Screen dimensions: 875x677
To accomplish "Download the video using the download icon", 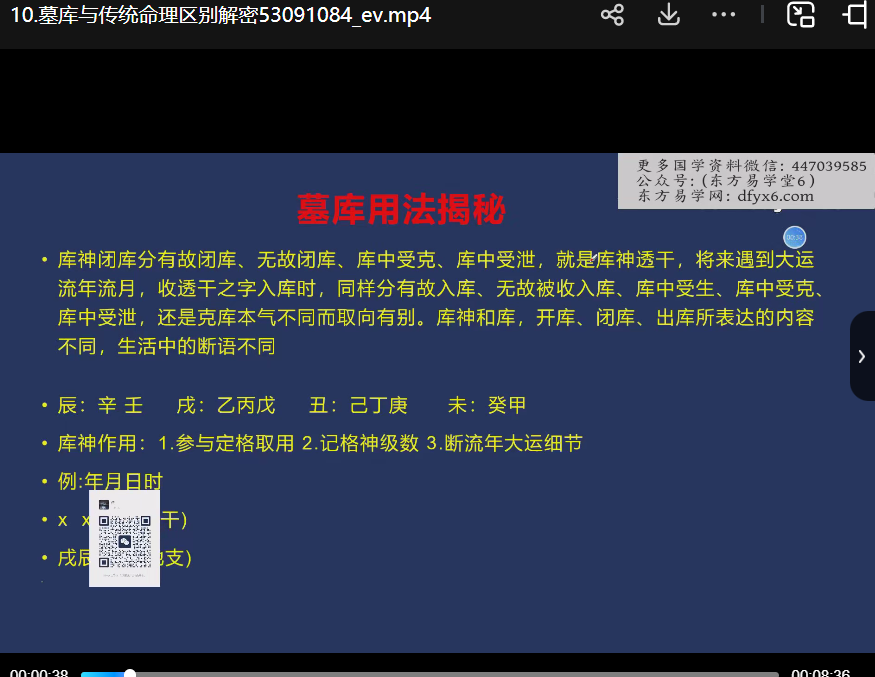I will coord(668,15).
